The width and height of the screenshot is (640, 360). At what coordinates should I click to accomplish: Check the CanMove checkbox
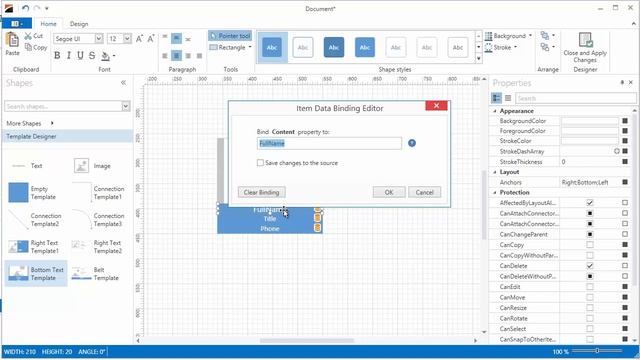[590, 298]
